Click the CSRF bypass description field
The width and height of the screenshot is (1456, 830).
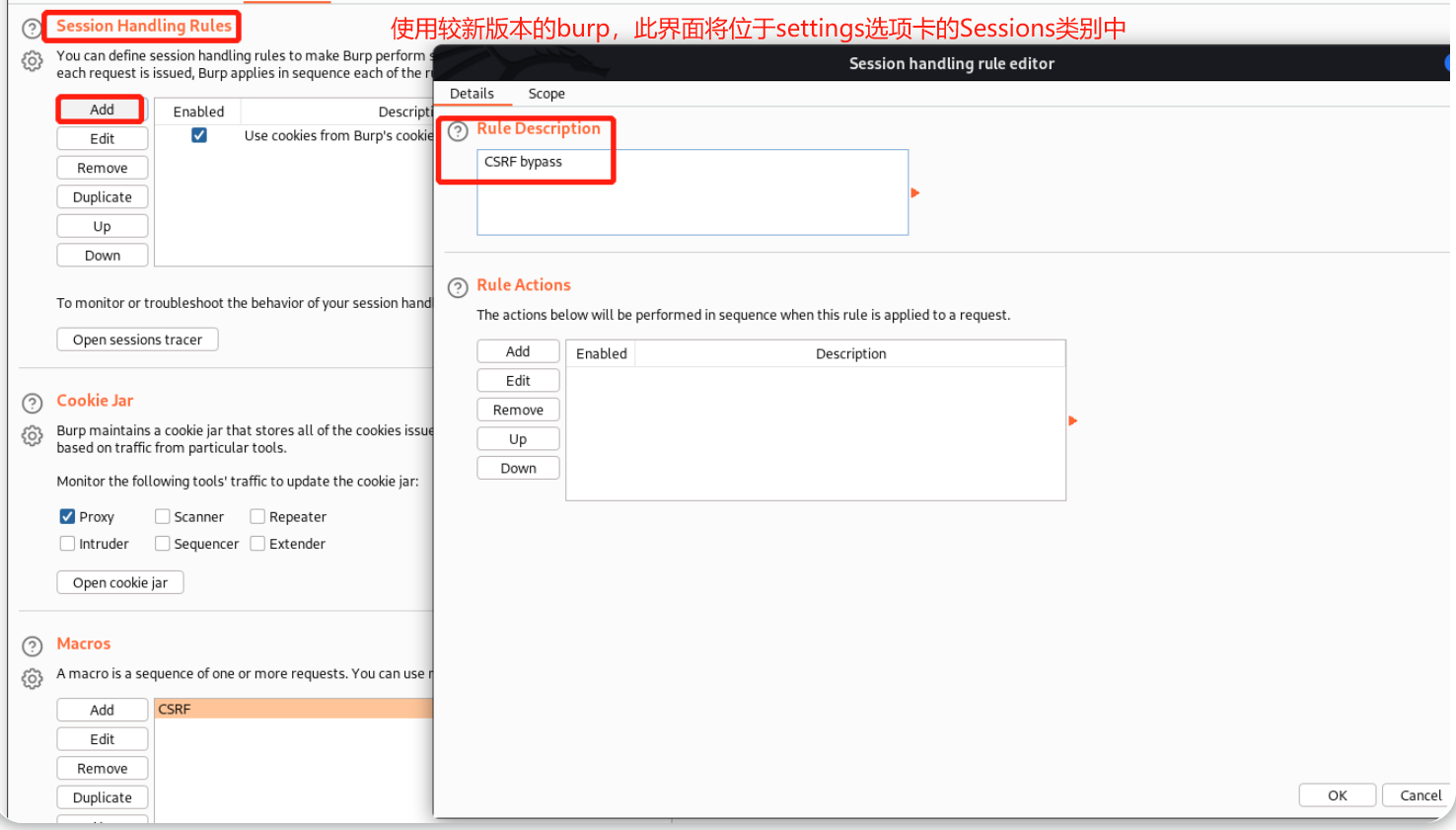(x=691, y=191)
